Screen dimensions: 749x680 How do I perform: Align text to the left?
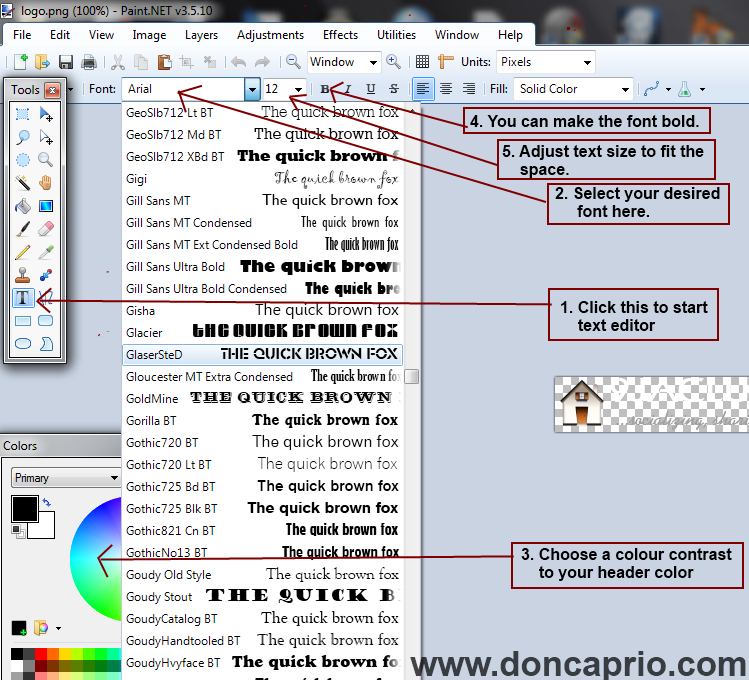click(423, 89)
